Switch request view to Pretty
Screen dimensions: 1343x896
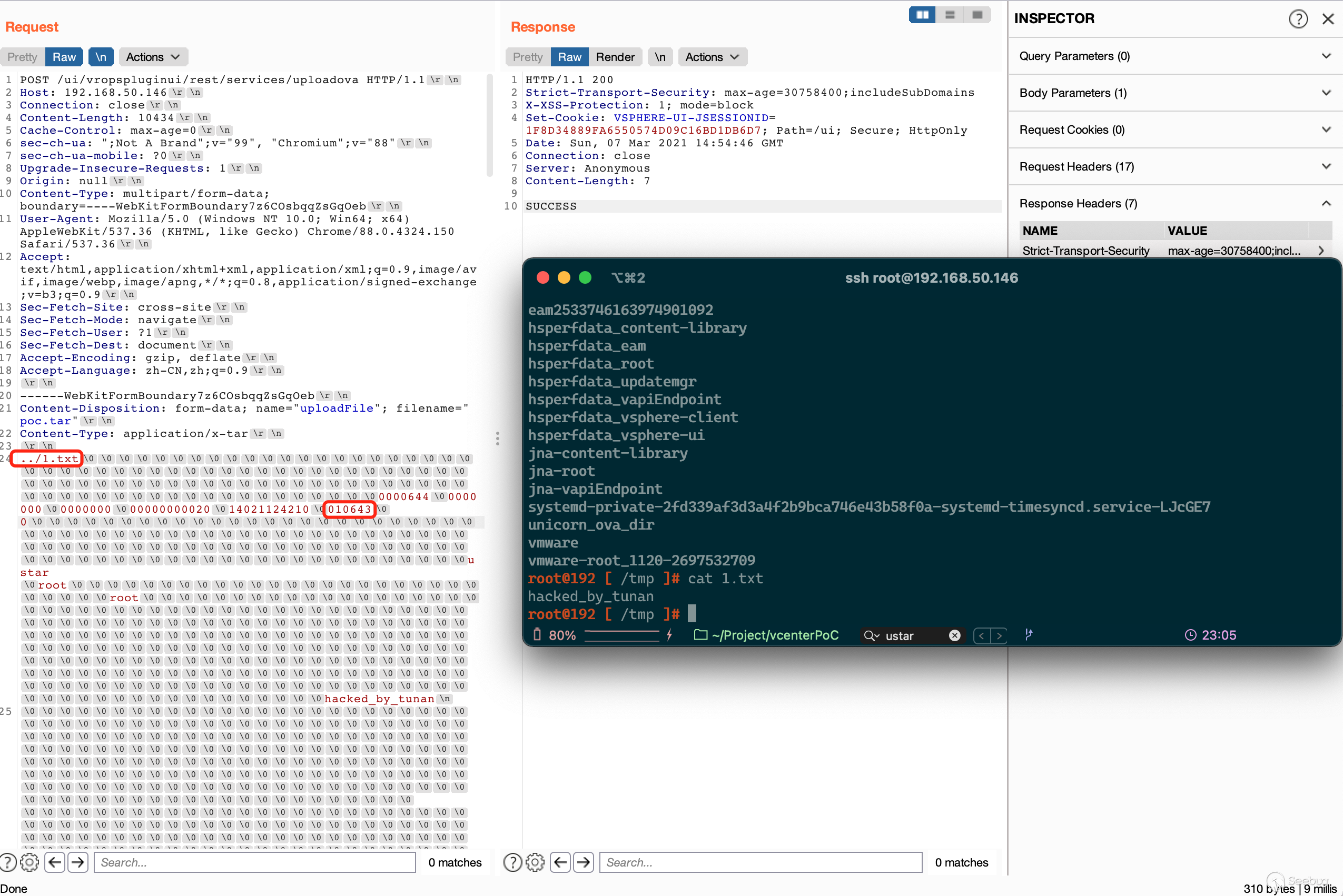click(22, 57)
